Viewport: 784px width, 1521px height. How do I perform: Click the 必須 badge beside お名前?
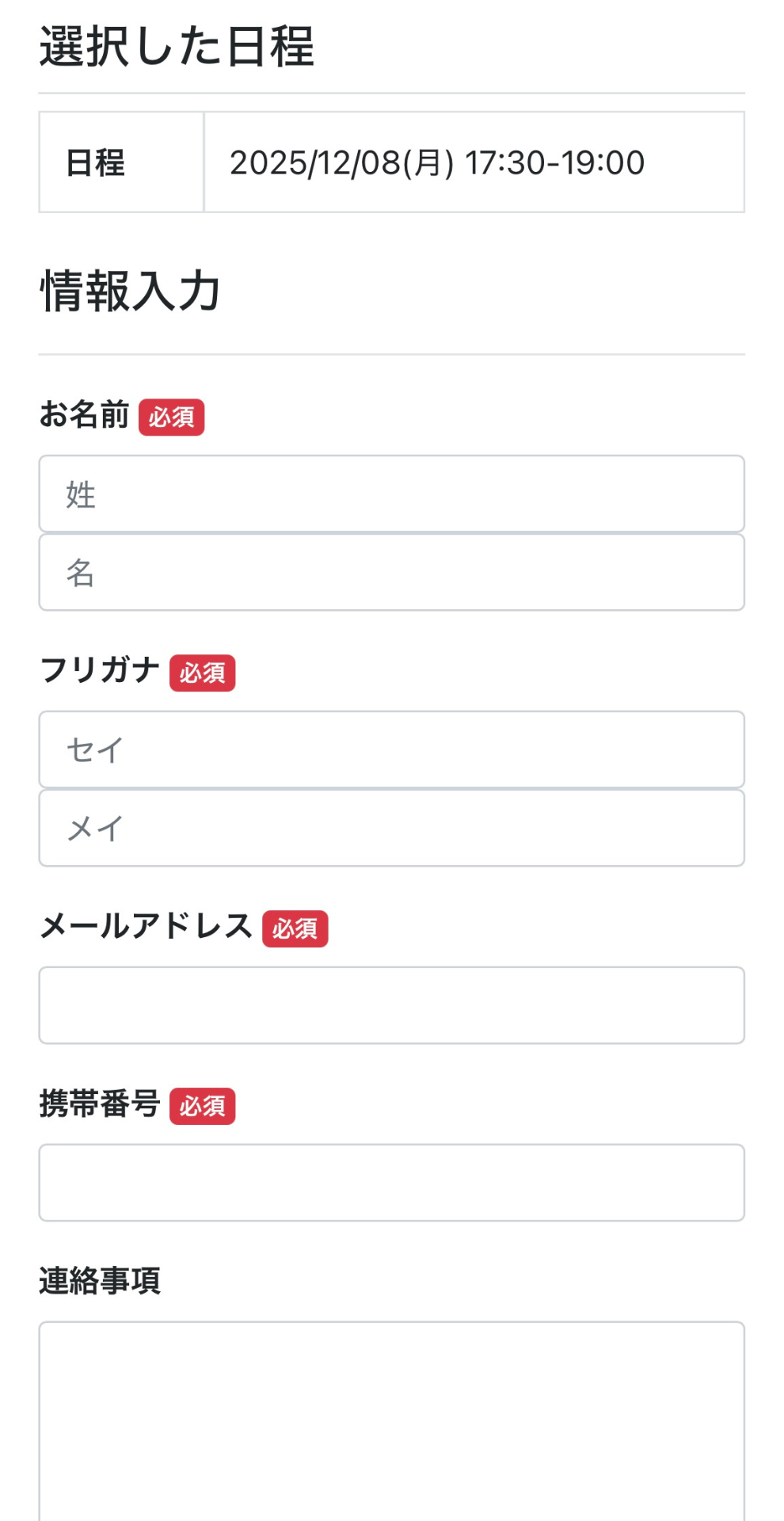(172, 417)
